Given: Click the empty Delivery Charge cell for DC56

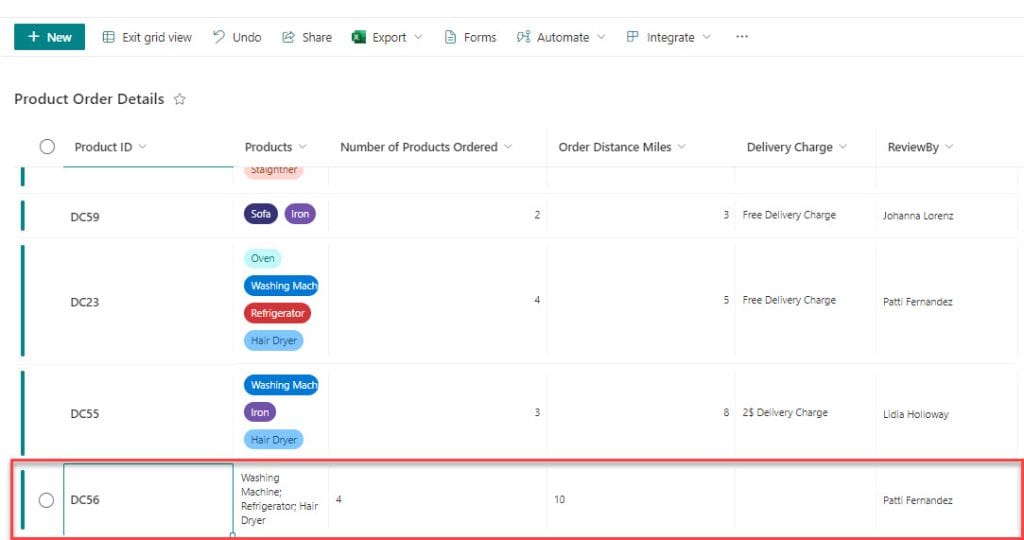Looking at the screenshot, I should pos(805,500).
